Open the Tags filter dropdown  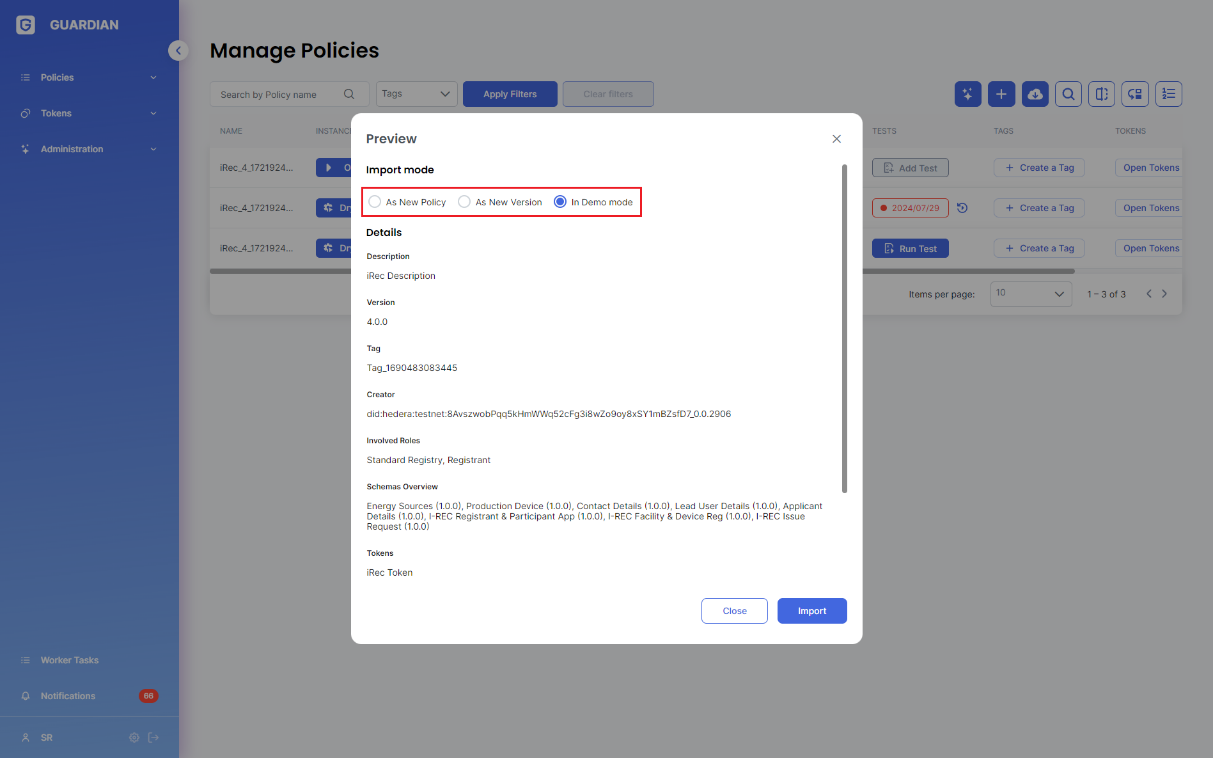pos(417,94)
